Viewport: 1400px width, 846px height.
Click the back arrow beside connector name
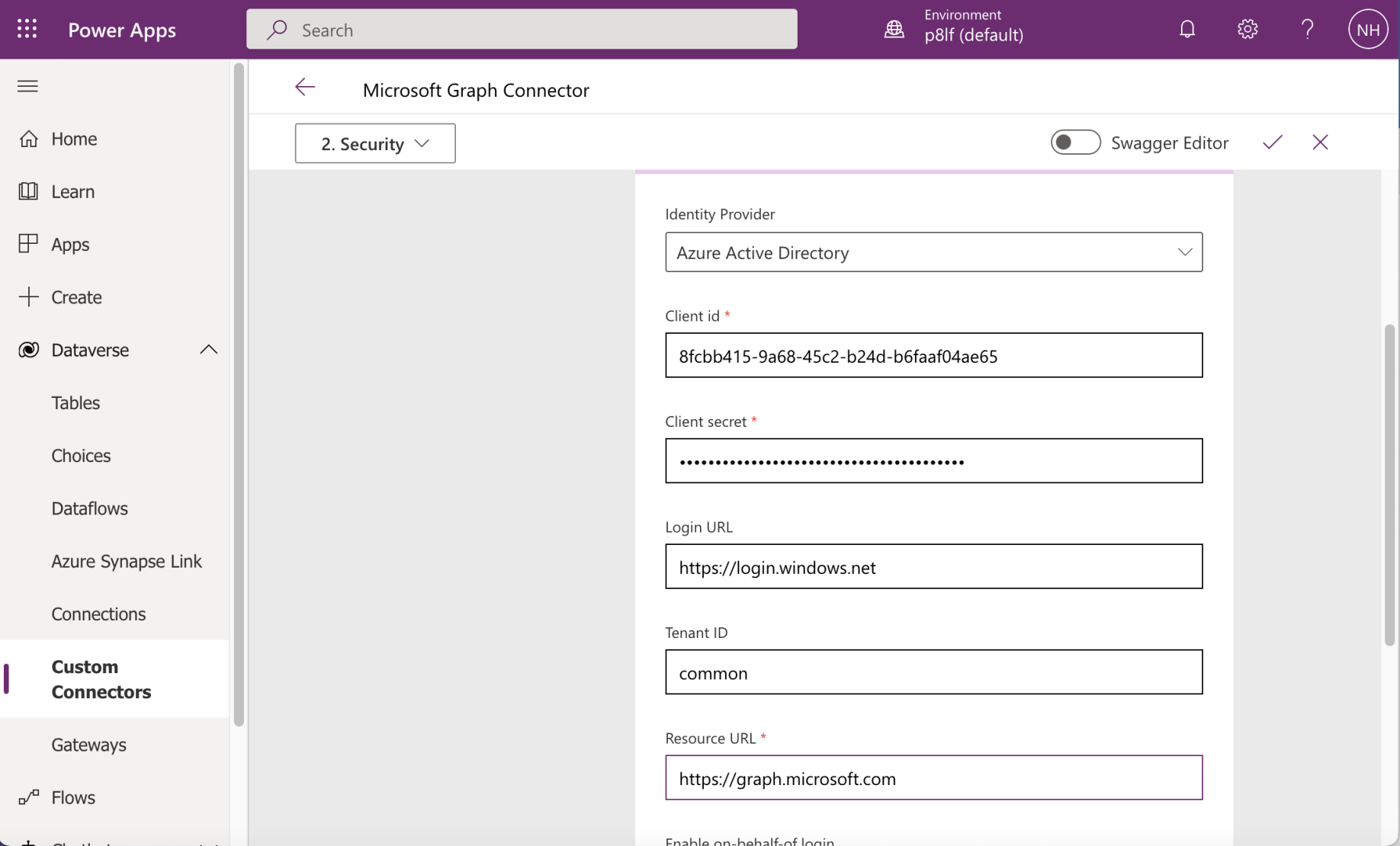coord(305,88)
